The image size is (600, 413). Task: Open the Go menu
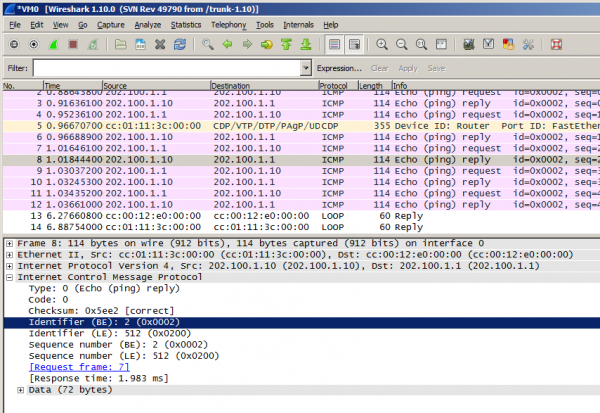[x=83, y=25]
